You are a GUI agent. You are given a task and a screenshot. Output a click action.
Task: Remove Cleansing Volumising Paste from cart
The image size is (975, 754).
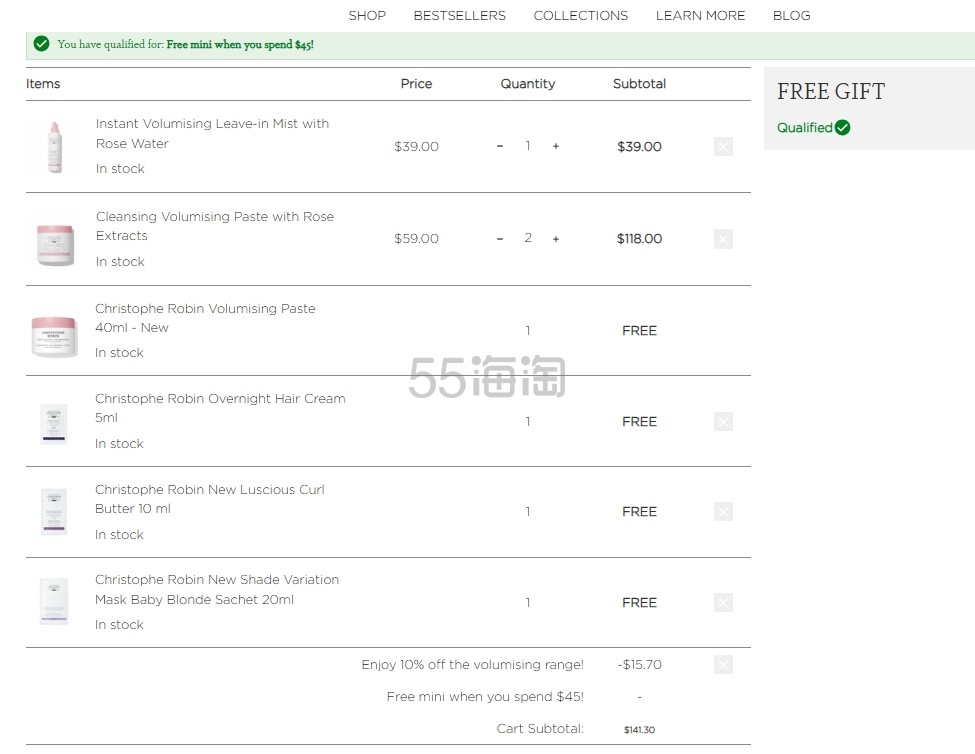coord(723,239)
